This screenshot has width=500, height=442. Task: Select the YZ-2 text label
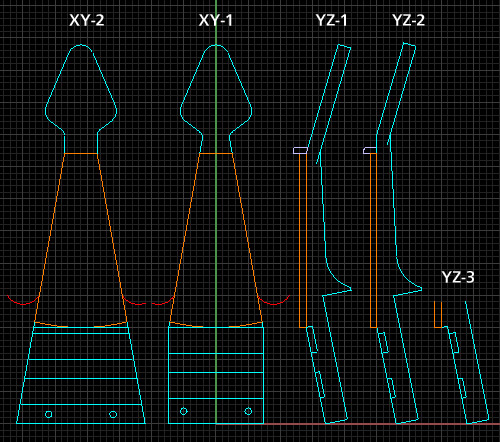click(408, 20)
